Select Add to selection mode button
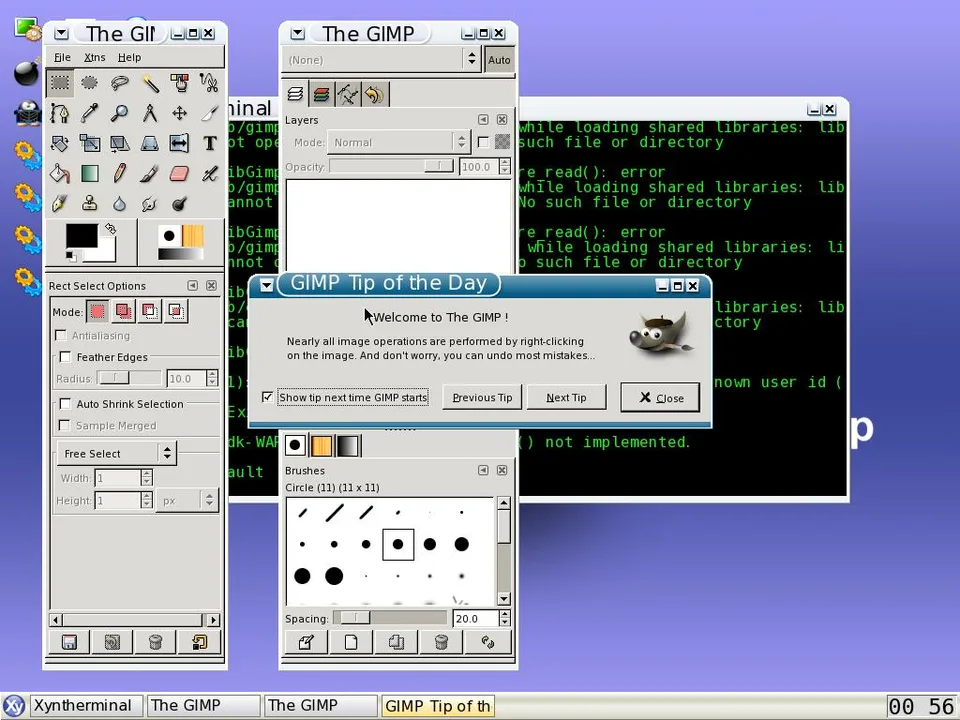The height and width of the screenshot is (720, 960). (x=123, y=312)
